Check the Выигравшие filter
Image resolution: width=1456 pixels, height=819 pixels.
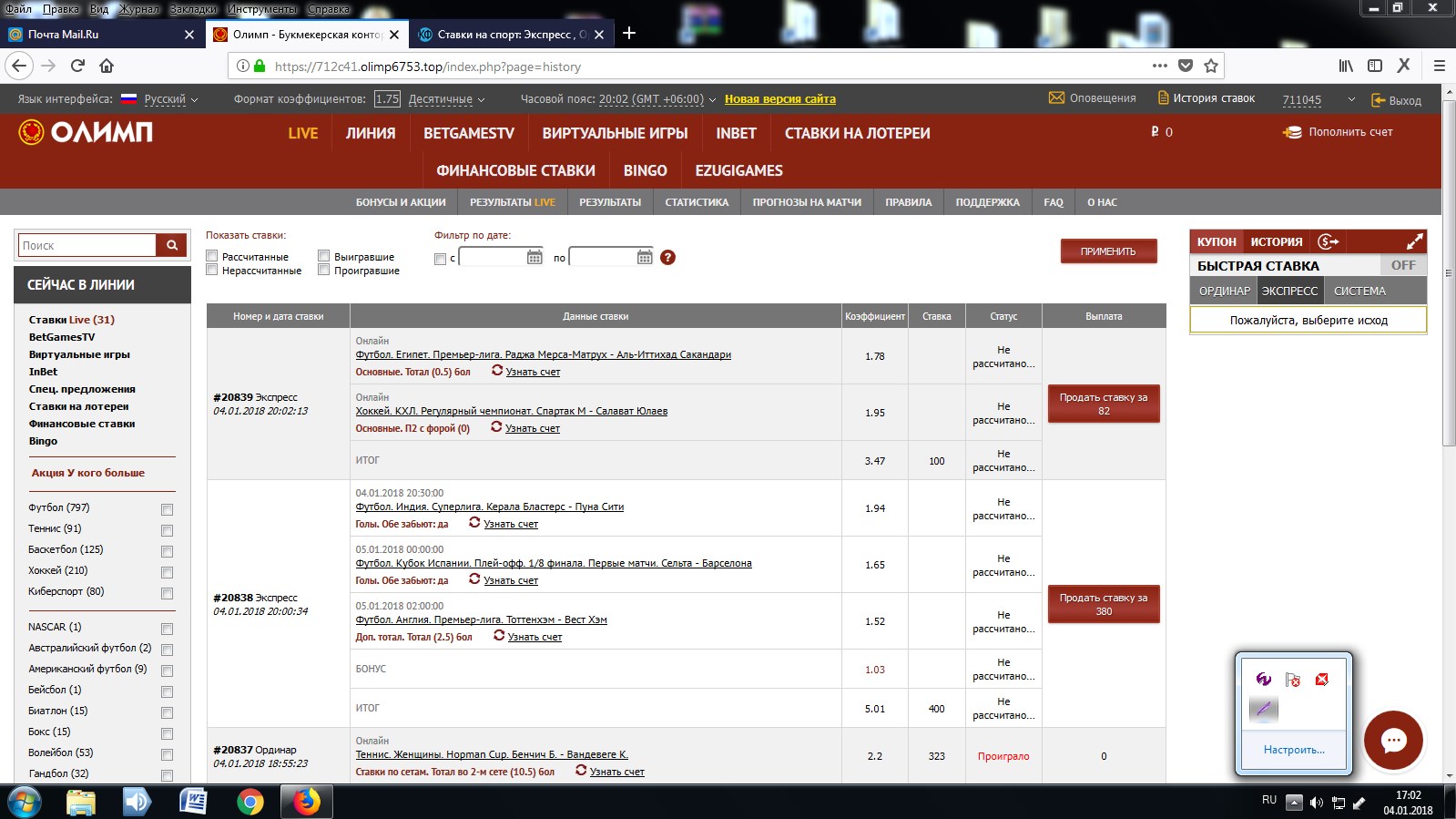click(x=323, y=256)
